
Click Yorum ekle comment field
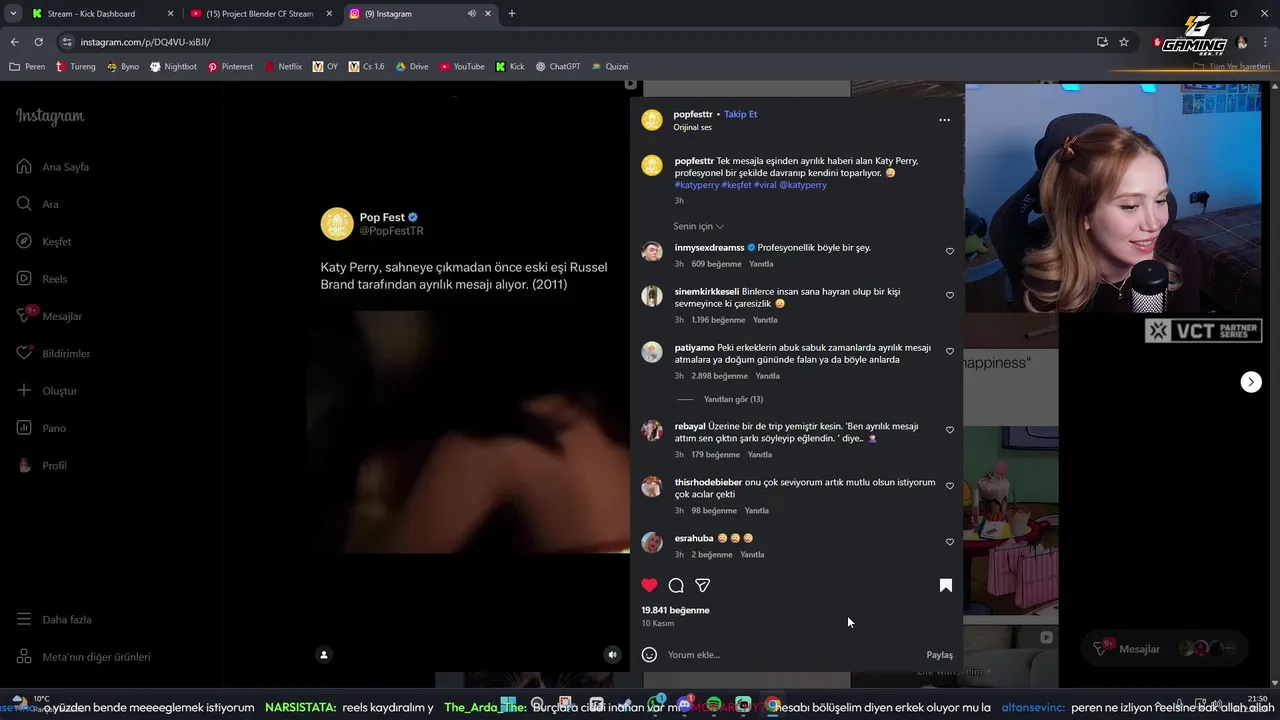[790, 655]
